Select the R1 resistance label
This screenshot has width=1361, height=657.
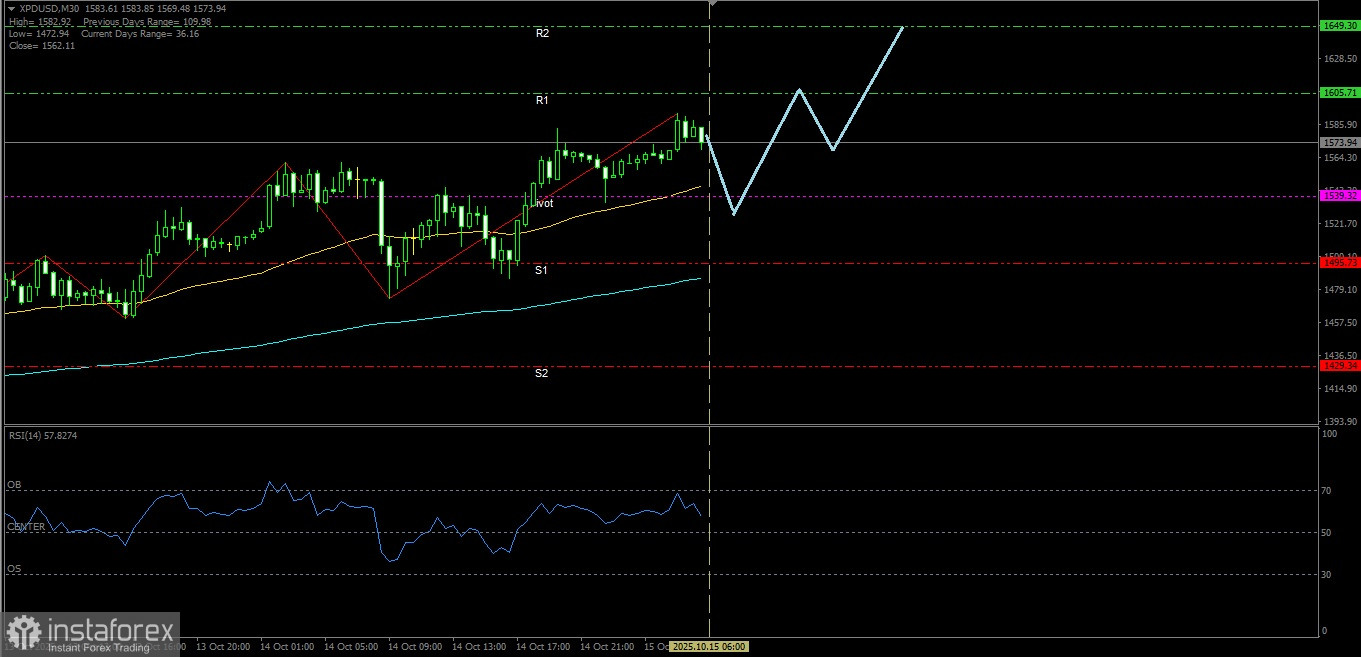(x=541, y=101)
